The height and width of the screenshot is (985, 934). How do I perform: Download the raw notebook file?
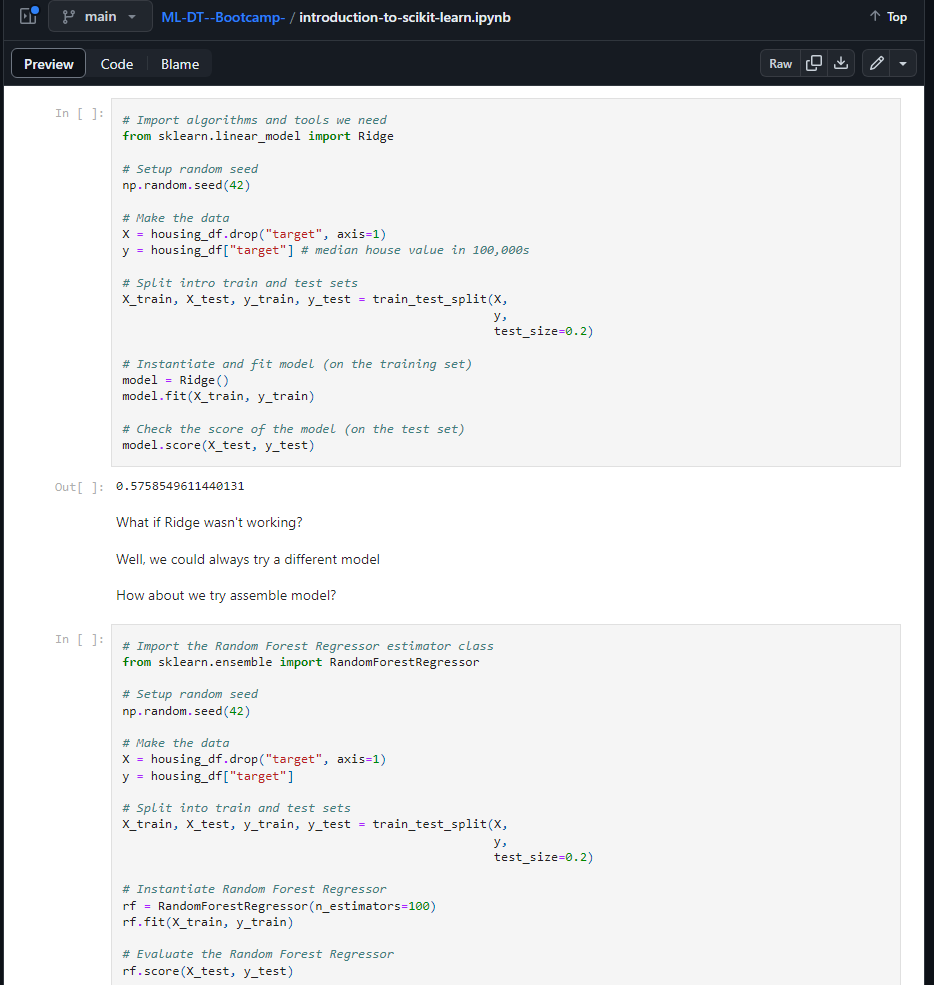coord(840,63)
